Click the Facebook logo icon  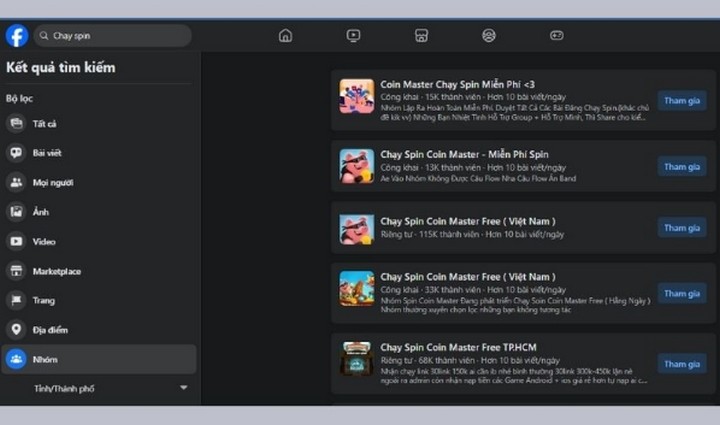click(x=16, y=36)
